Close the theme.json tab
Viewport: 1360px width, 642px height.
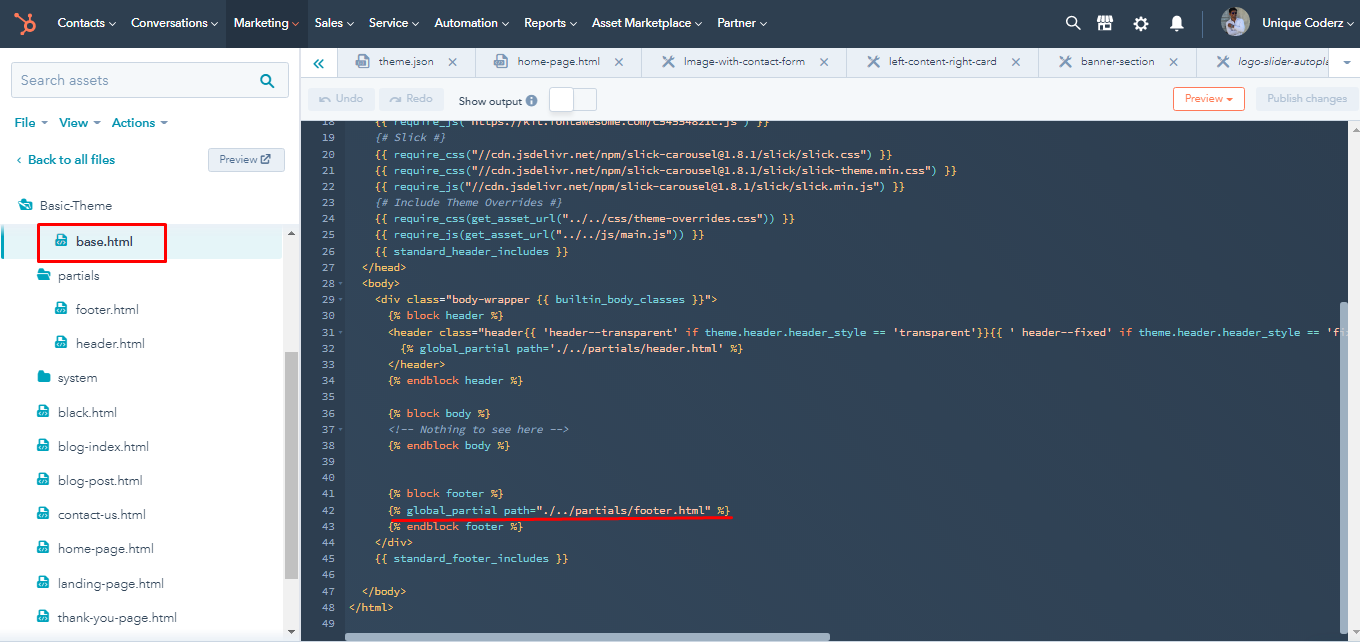click(x=453, y=62)
